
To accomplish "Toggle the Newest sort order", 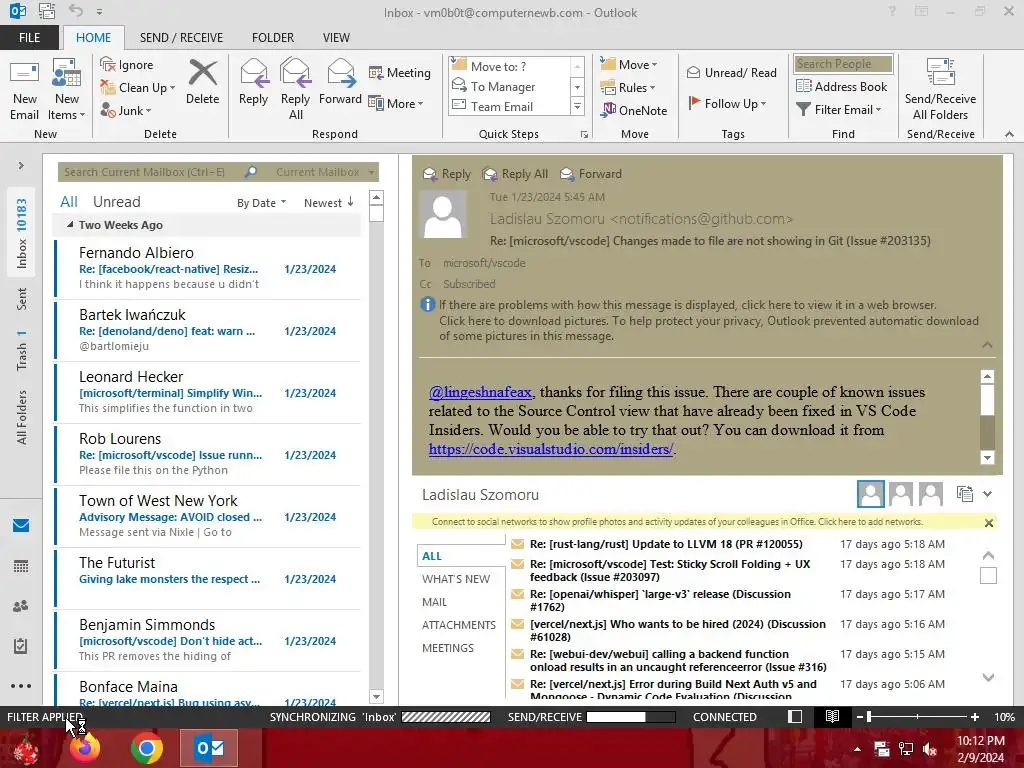I will [328, 203].
